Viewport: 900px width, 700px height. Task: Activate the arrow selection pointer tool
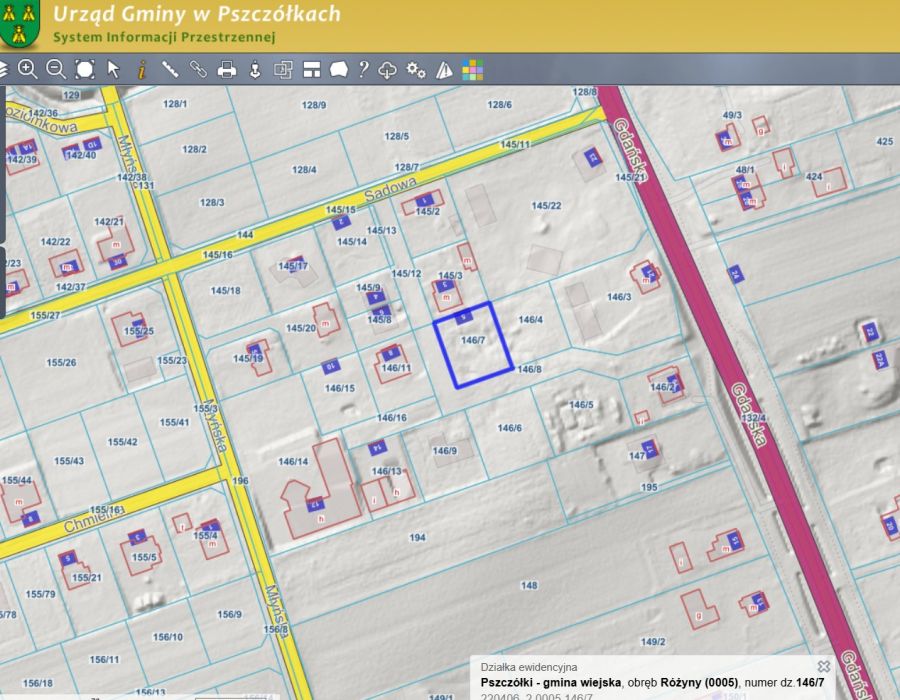pos(113,69)
